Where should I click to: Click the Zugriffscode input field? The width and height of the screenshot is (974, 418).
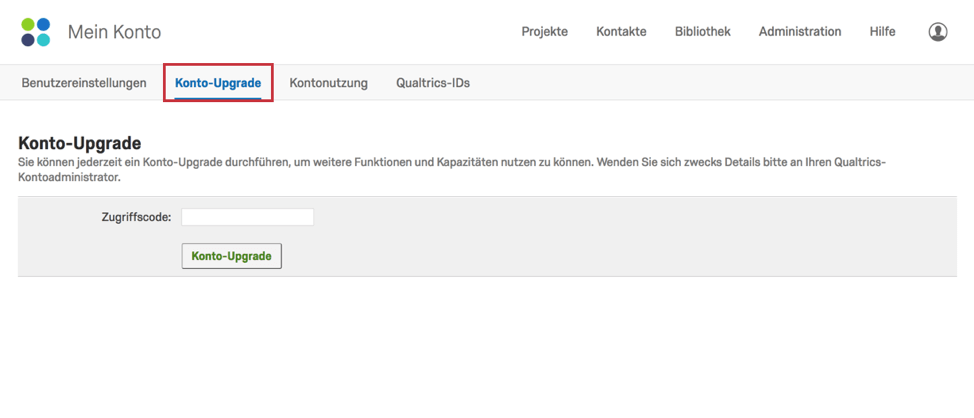tap(247, 217)
